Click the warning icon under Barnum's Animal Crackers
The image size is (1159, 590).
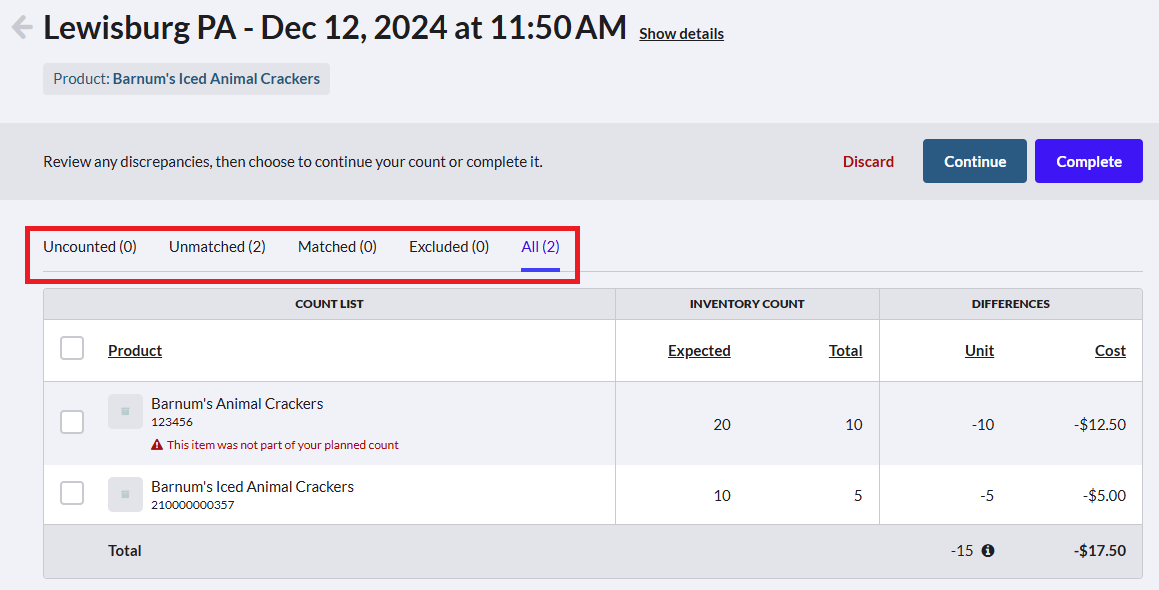point(157,445)
